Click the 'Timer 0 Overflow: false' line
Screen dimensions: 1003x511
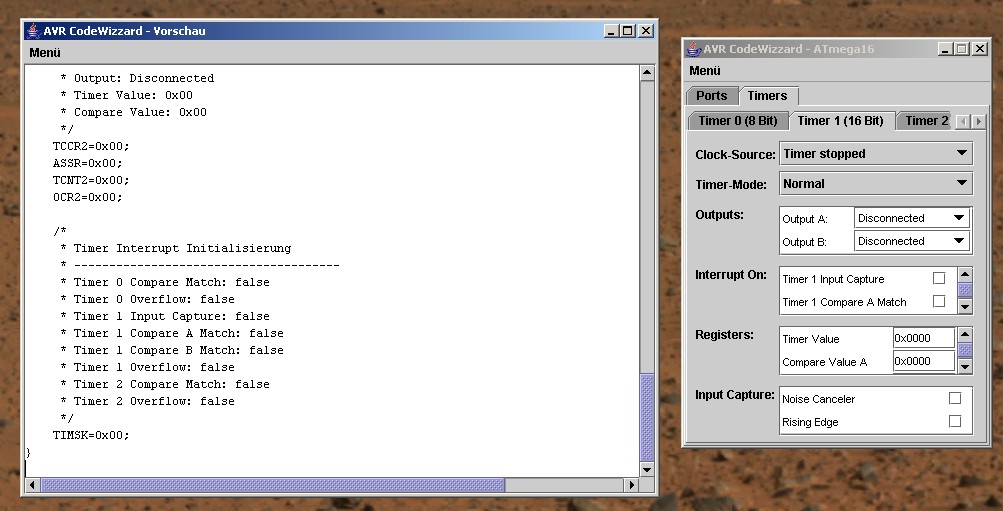(147, 299)
